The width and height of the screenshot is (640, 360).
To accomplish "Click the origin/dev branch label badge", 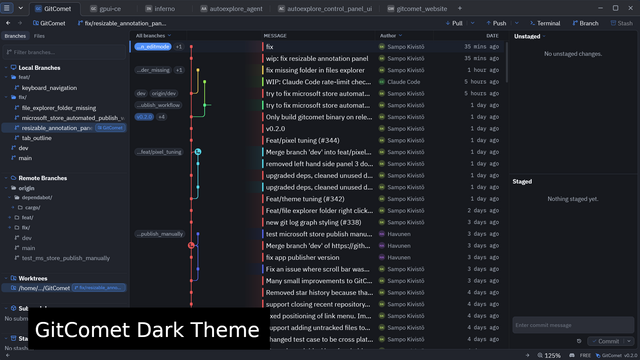I will pos(164,93).
